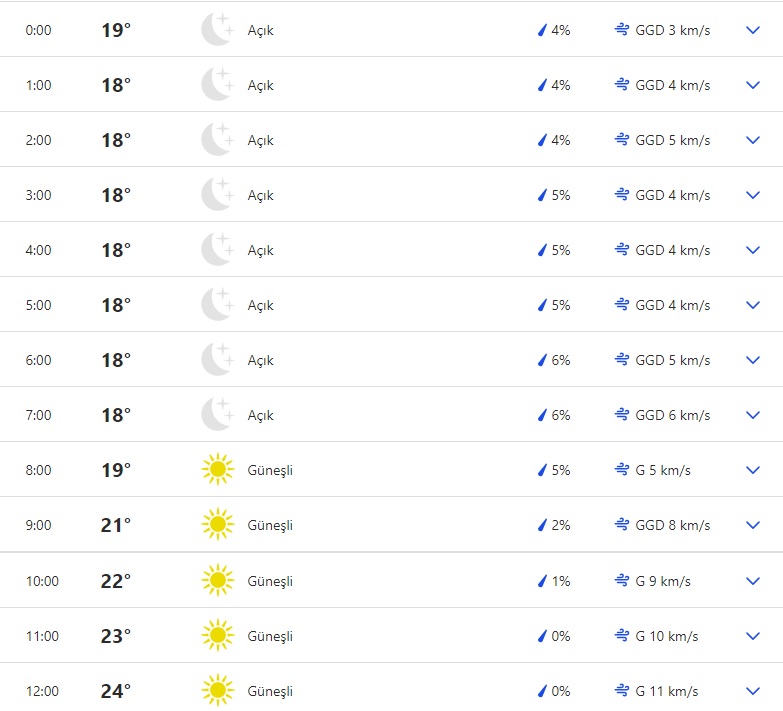
Task: Click the raindrop icon at 3:00
Action: [x=542, y=195]
